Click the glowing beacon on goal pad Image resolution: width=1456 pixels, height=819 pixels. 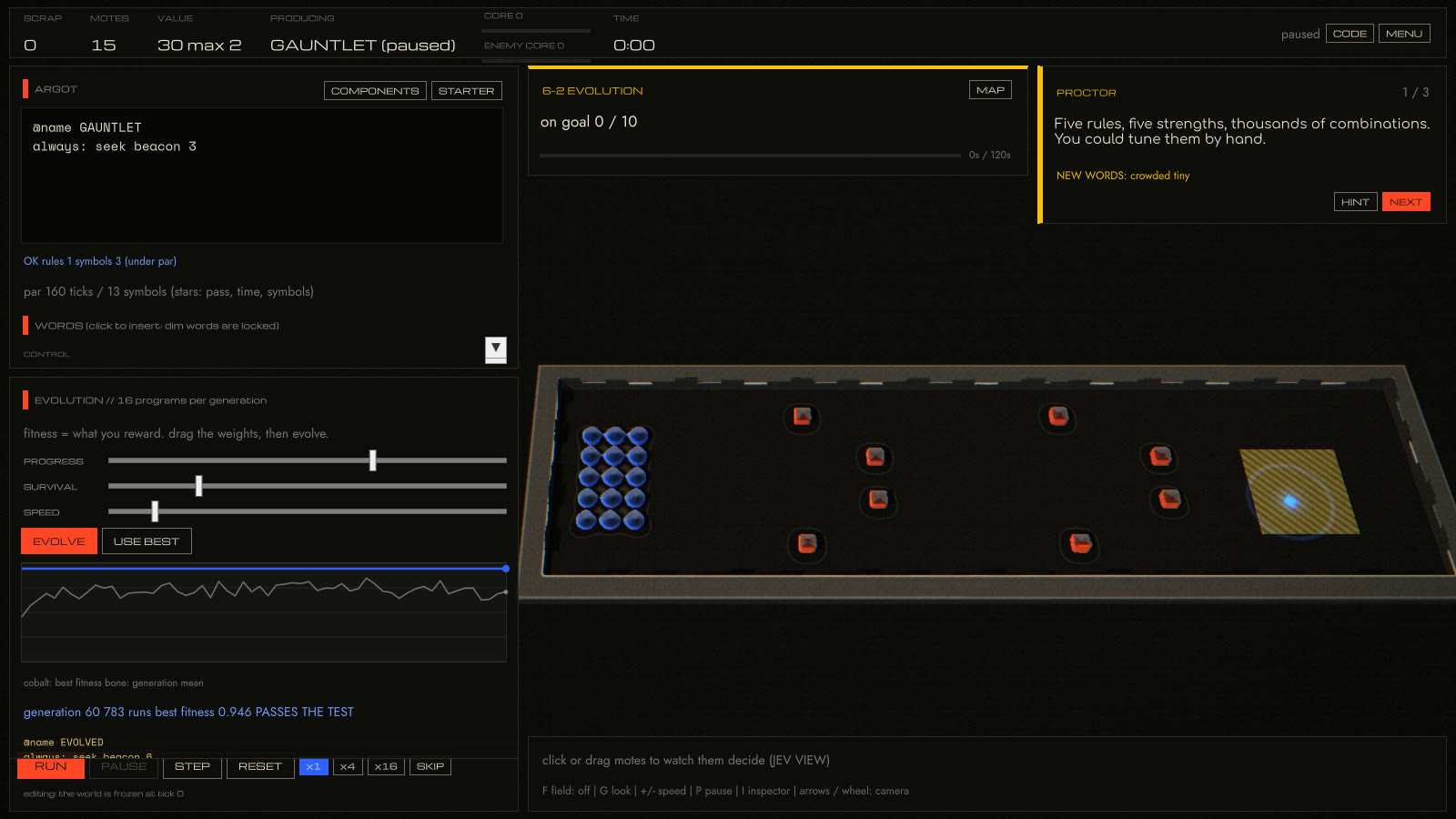pyautogui.click(x=1289, y=500)
